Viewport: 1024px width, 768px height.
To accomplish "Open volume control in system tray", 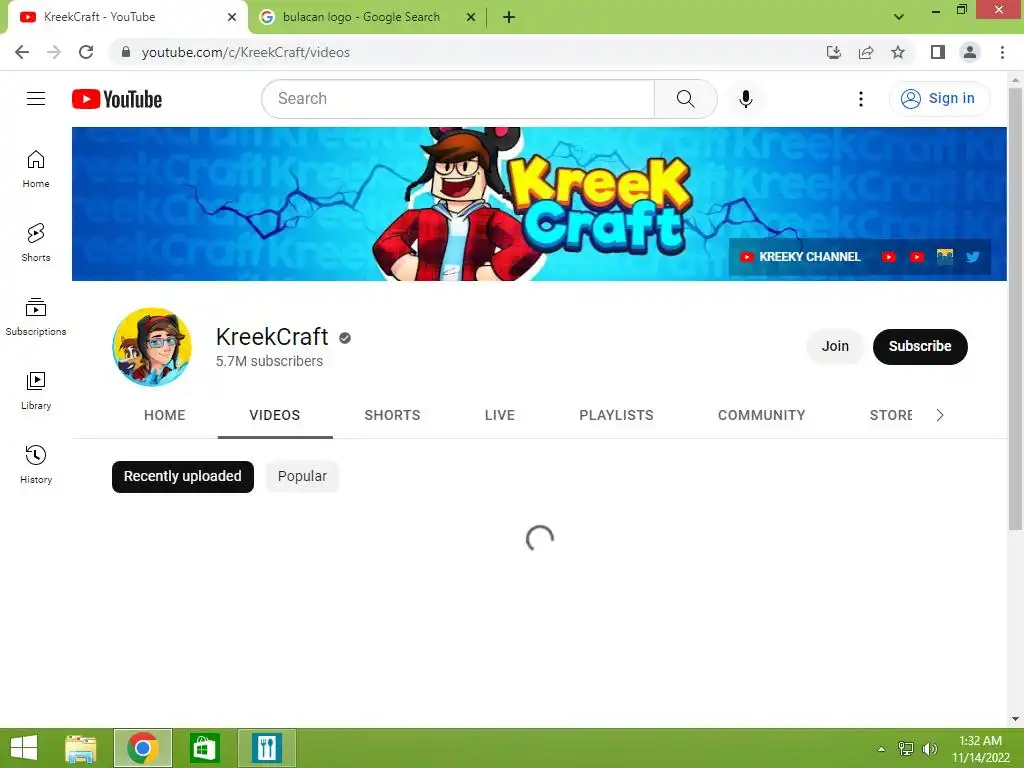I will (x=929, y=749).
